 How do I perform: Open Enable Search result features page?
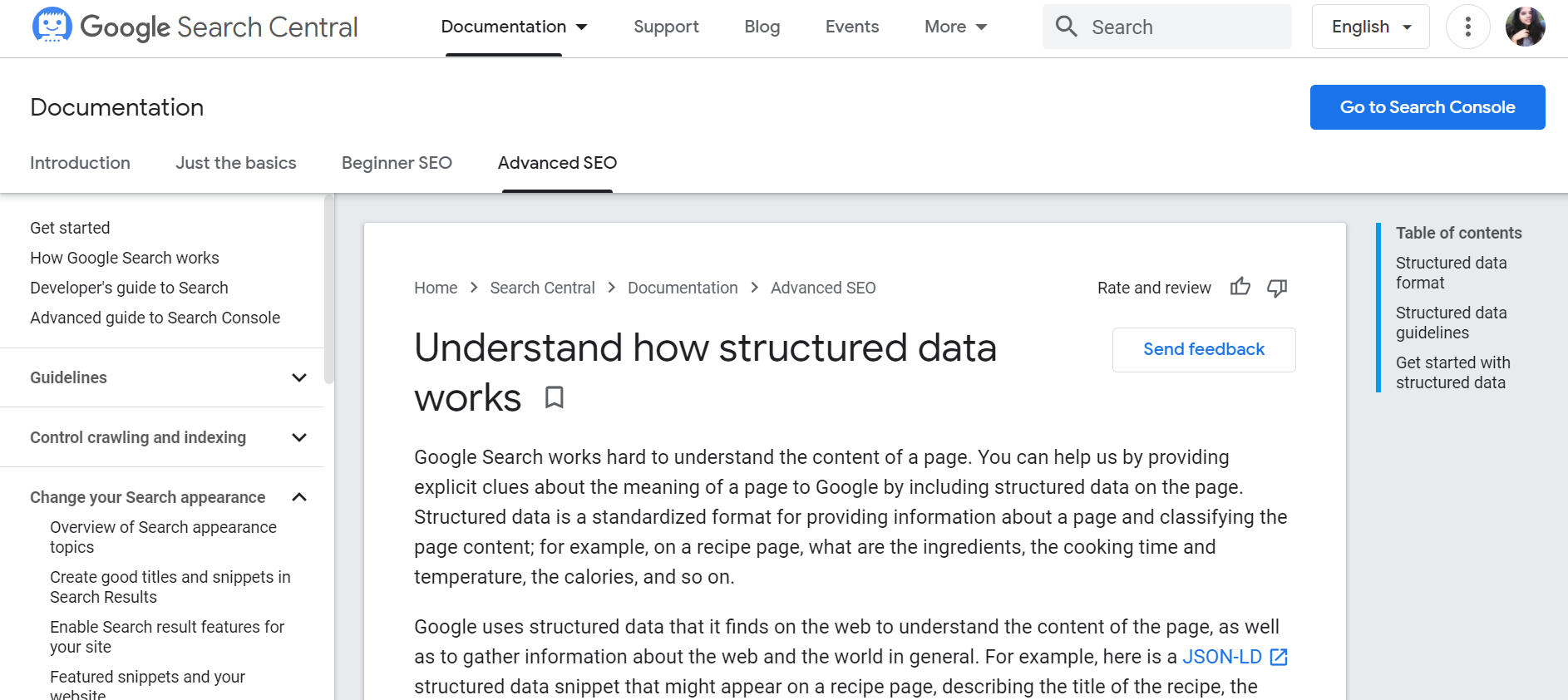pyautogui.click(x=167, y=637)
